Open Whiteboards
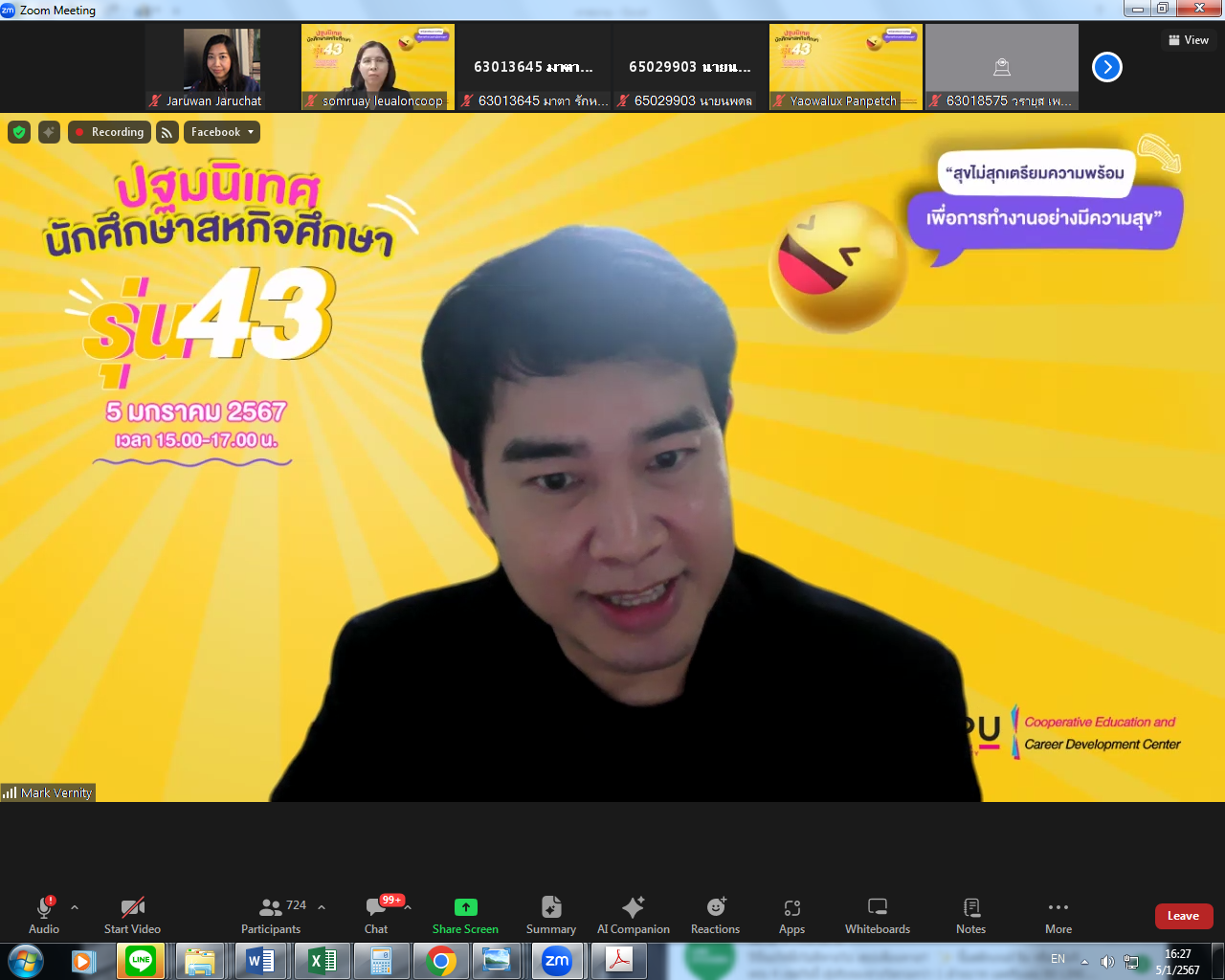Viewport: 1225px width, 980px height. (877, 915)
